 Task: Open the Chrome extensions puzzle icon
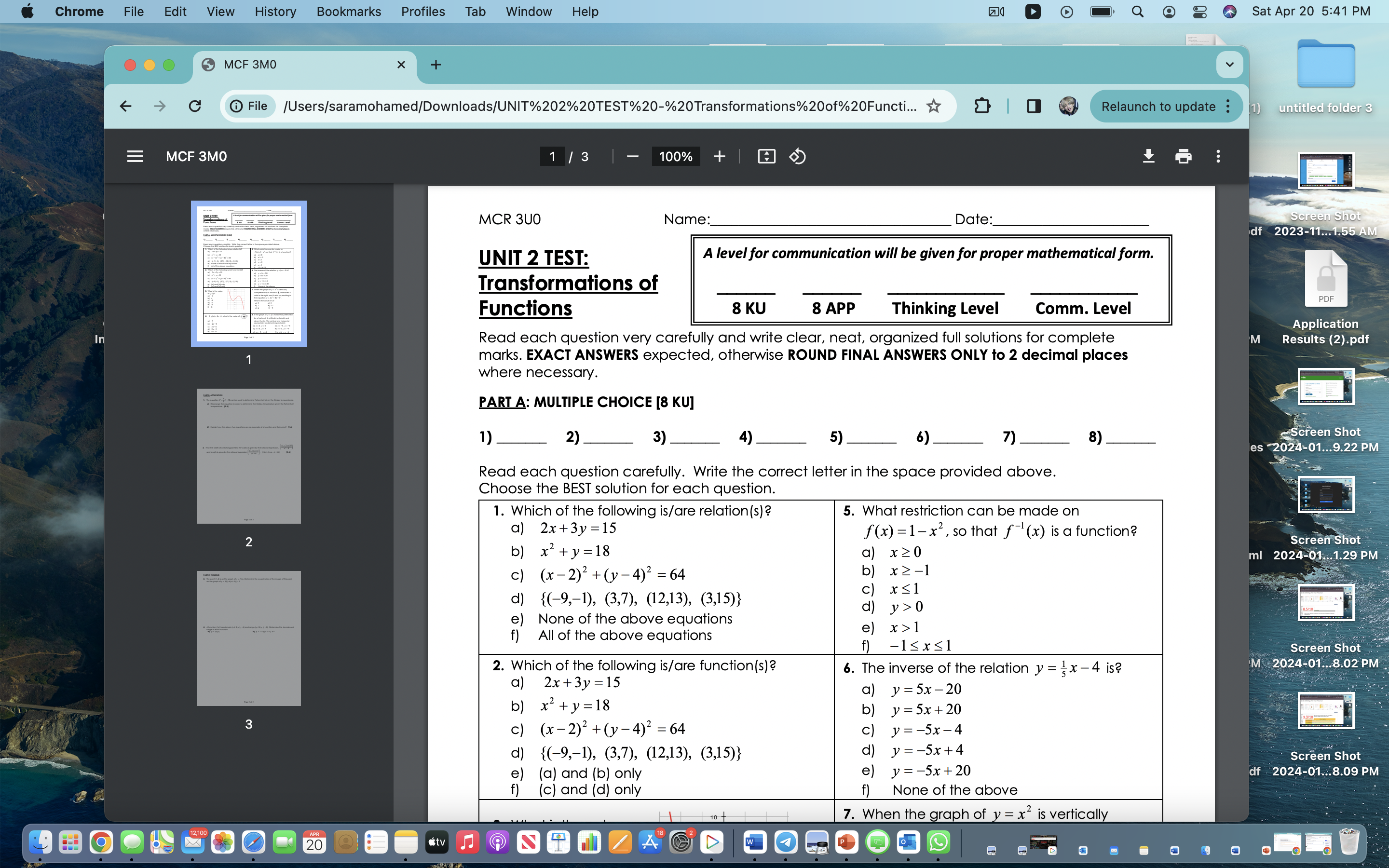click(982, 106)
